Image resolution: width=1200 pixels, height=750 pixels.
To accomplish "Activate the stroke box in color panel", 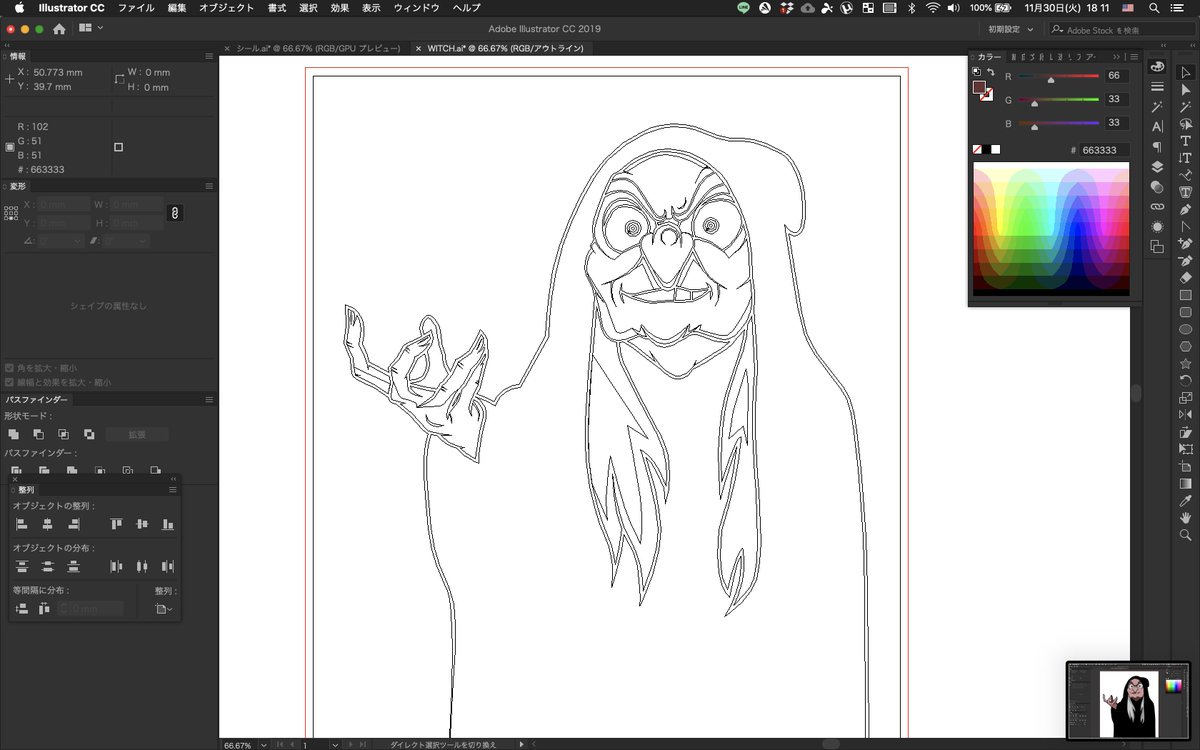I will 988,96.
